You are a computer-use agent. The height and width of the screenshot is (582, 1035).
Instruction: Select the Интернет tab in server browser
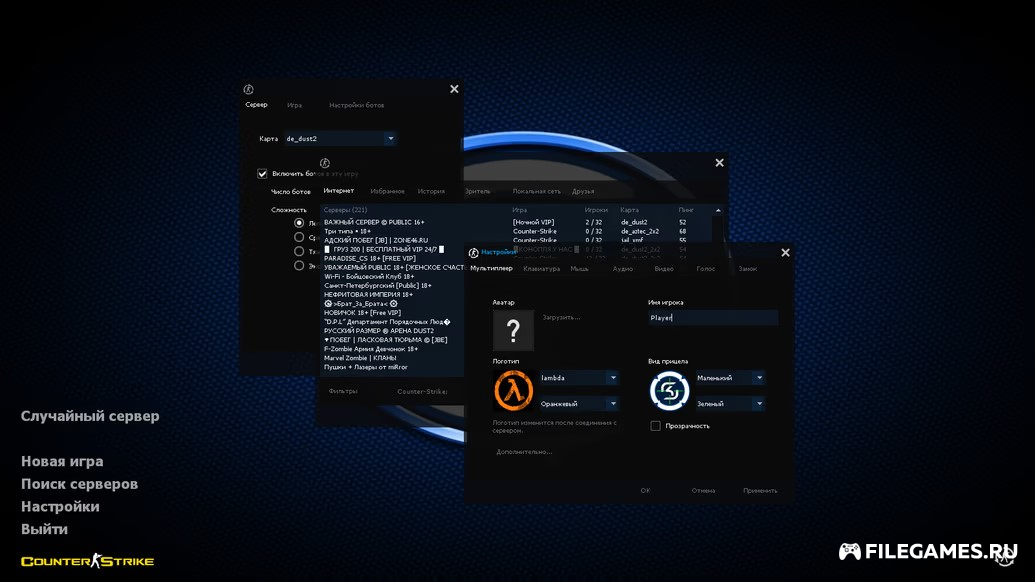[x=339, y=191]
